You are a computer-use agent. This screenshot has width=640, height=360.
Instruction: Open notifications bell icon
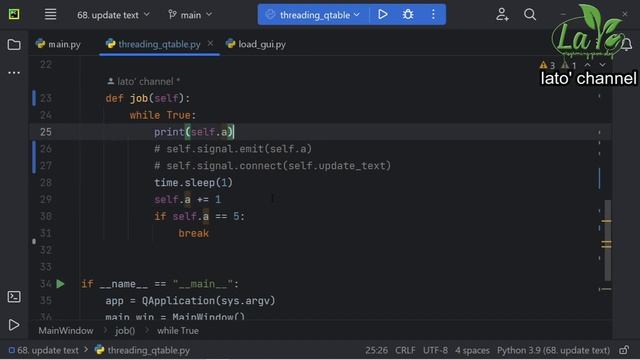(x=627, y=44)
